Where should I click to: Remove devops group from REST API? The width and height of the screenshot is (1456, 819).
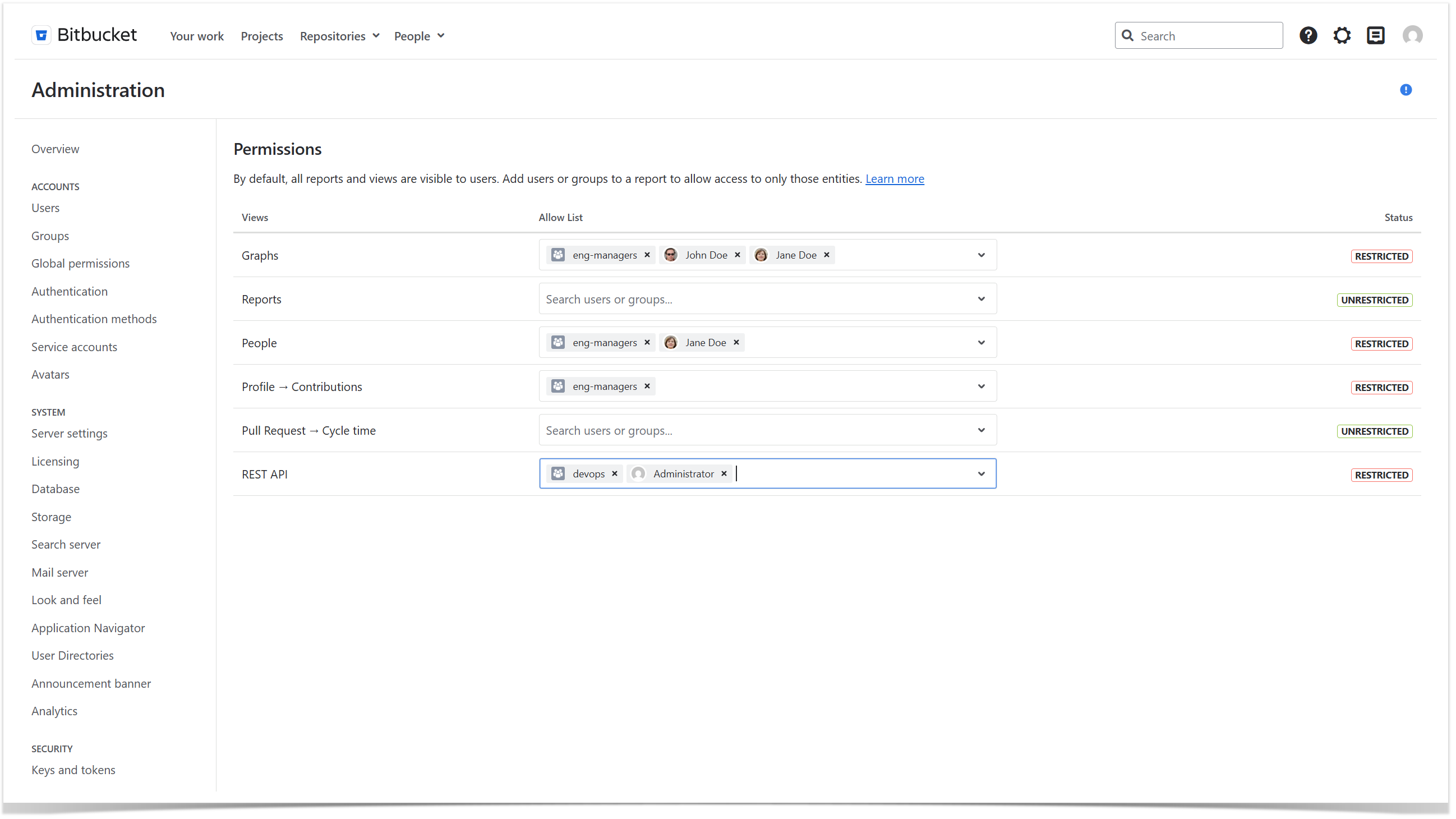tap(614, 473)
